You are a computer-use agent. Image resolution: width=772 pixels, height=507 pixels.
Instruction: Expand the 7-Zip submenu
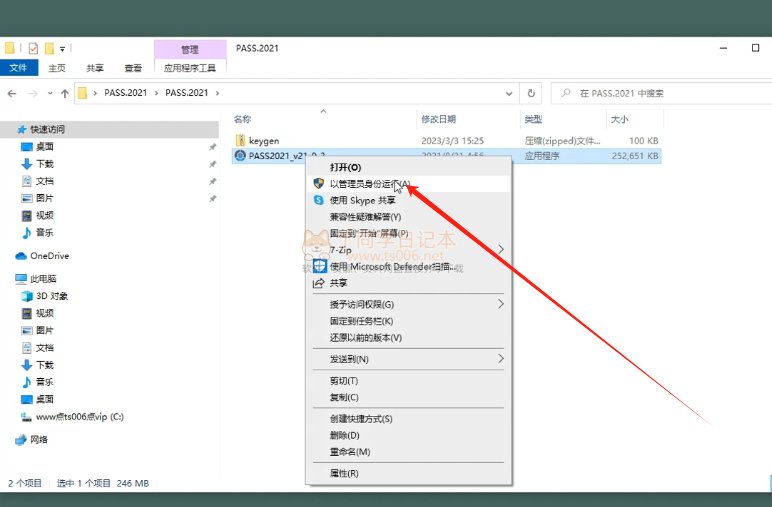(501, 249)
